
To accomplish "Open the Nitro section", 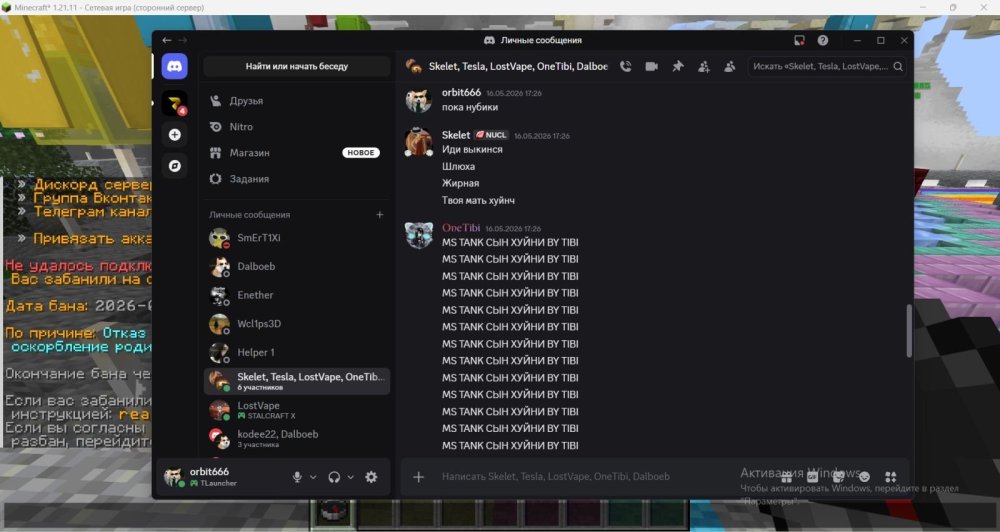I will pyautogui.click(x=297, y=127).
